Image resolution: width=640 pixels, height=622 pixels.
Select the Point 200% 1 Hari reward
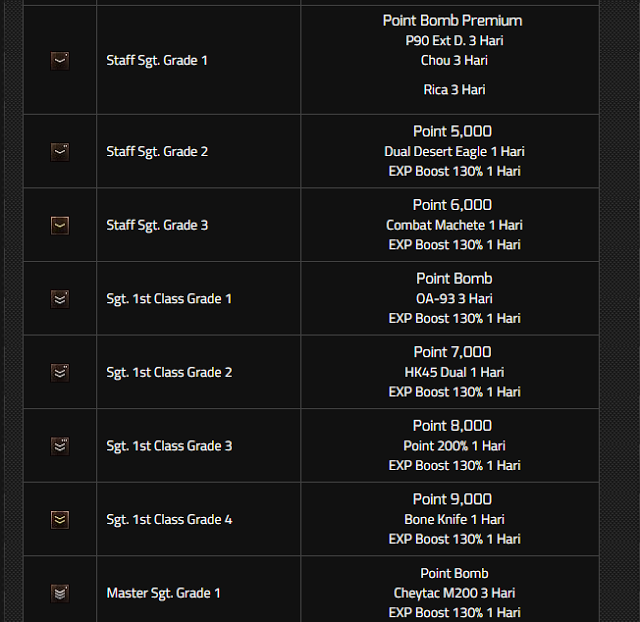pos(454,446)
